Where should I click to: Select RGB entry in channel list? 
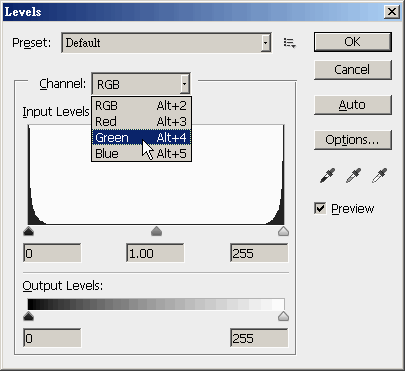click(x=141, y=106)
